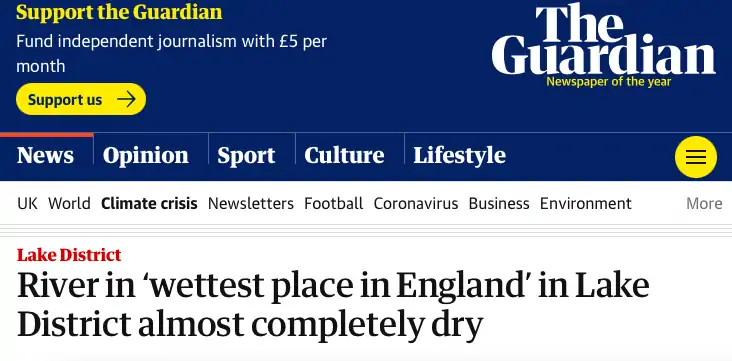Click the Support us button

[x=81, y=99]
